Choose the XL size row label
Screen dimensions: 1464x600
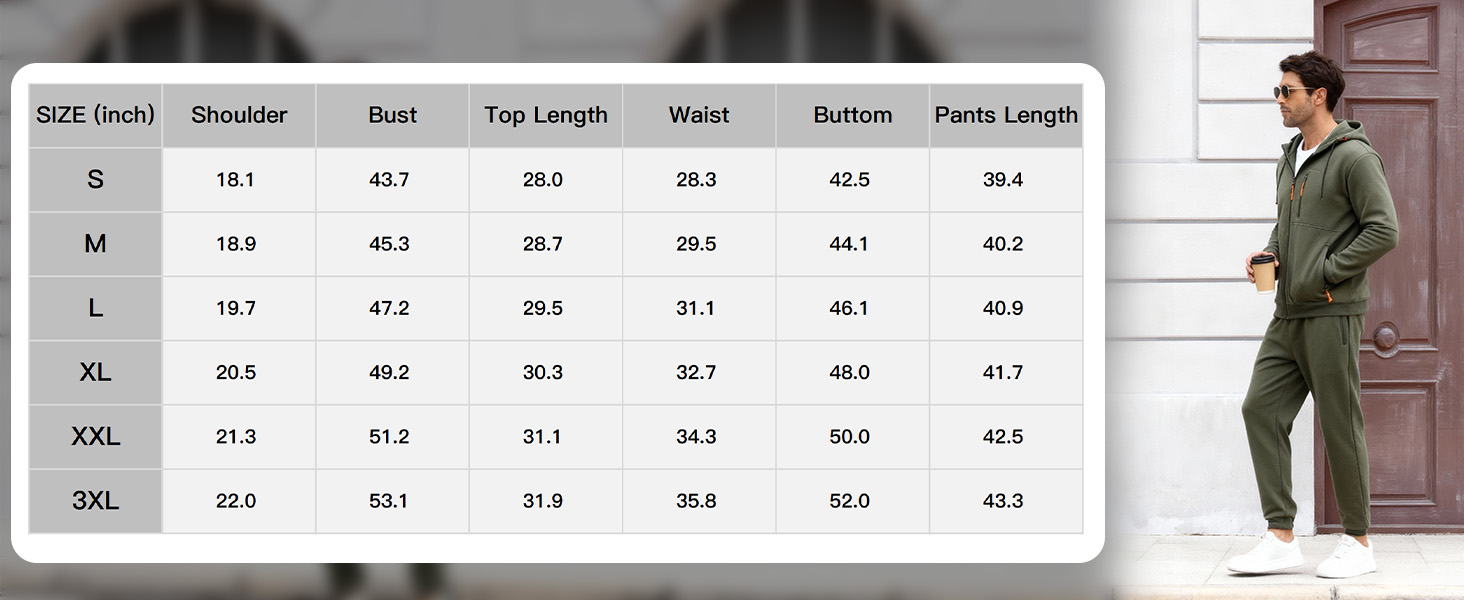(95, 372)
